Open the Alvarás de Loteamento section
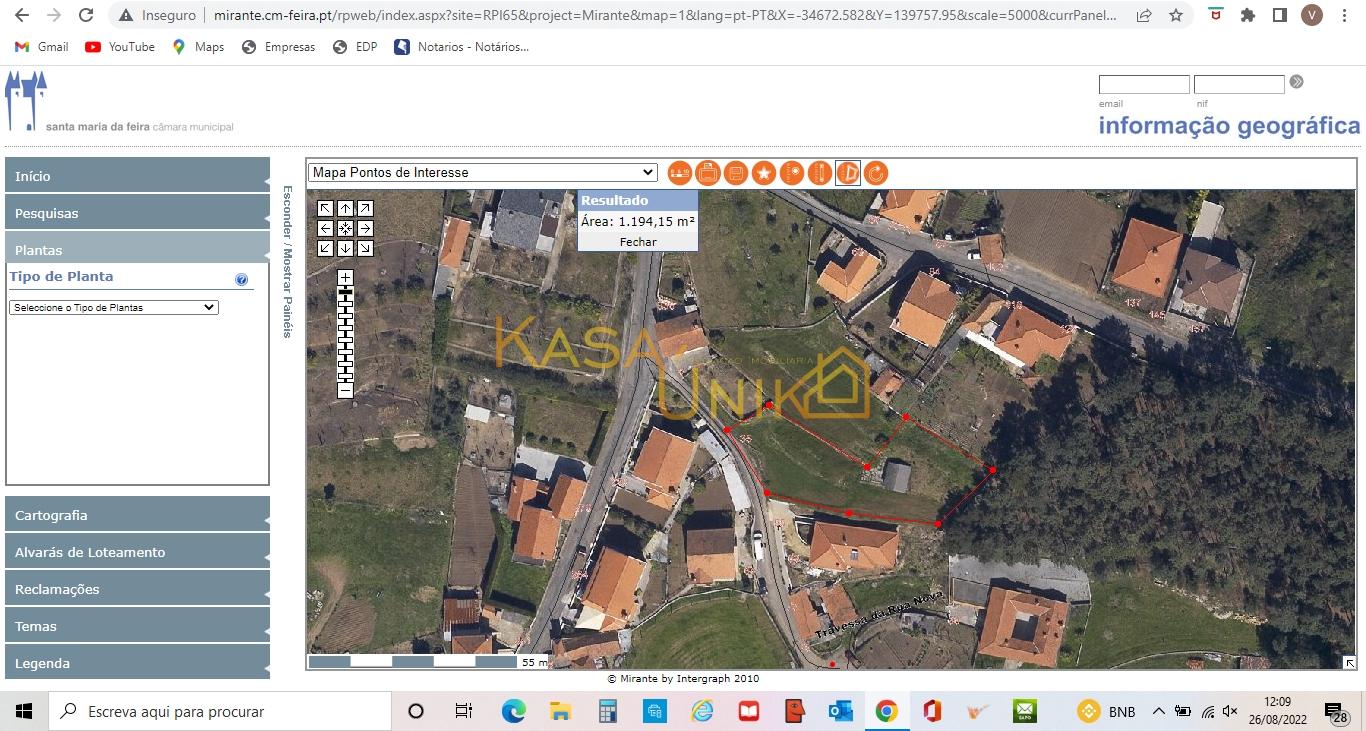The width and height of the screenshot is (1366, 731). pyautogui.click(x=137, y=552)
